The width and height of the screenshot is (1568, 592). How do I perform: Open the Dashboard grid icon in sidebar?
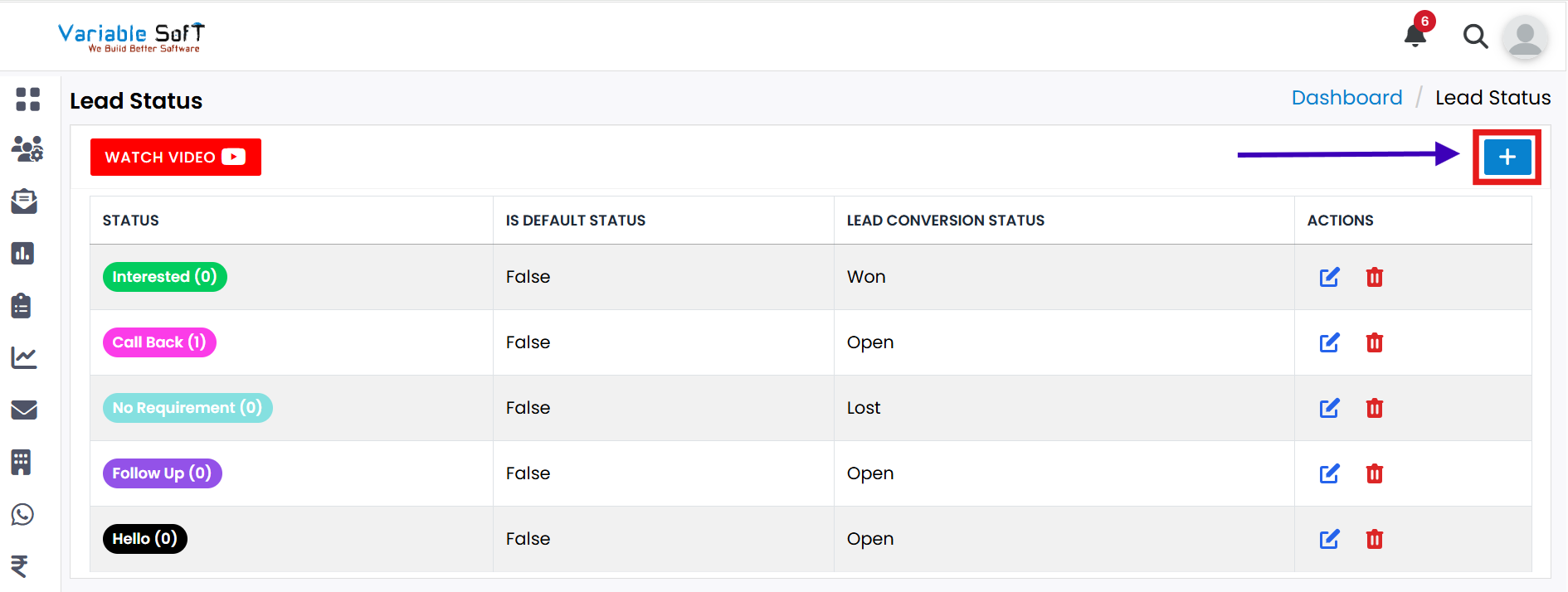(x=28, y=99)
